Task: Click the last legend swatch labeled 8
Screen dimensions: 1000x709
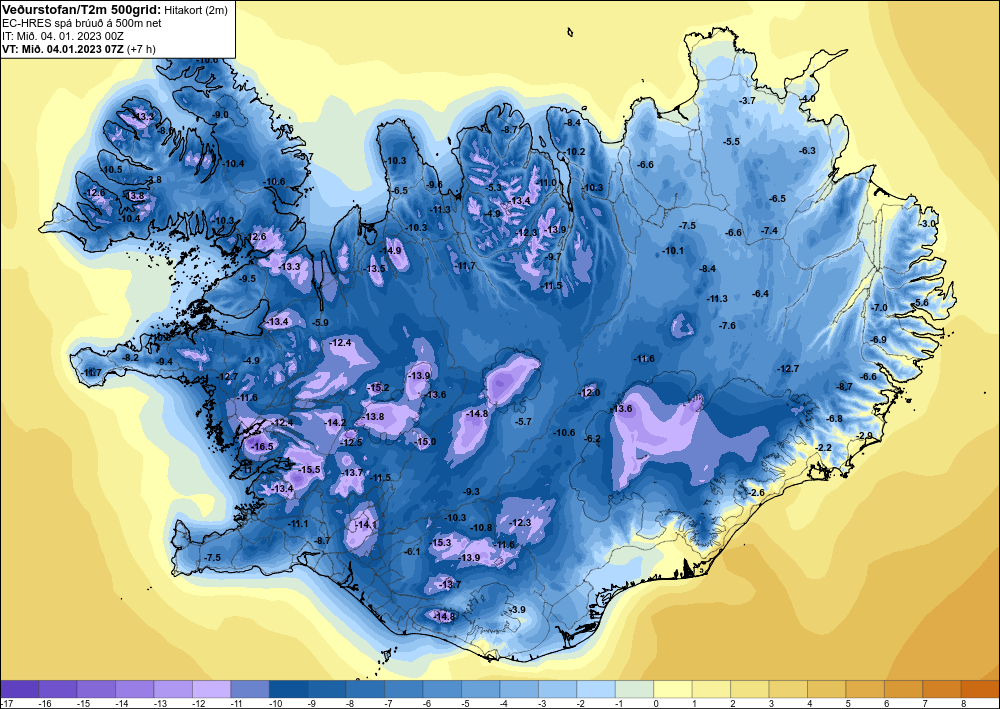Action: click(981, 689)
